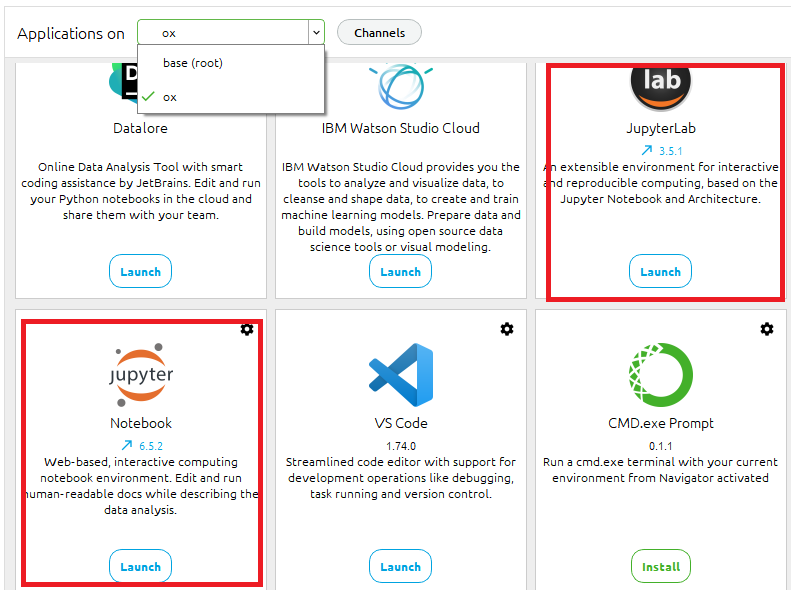Launch Jupyter Notebook application
This screenshot has height=590, width=791.
pyautogui.click(x=140, y=566)
